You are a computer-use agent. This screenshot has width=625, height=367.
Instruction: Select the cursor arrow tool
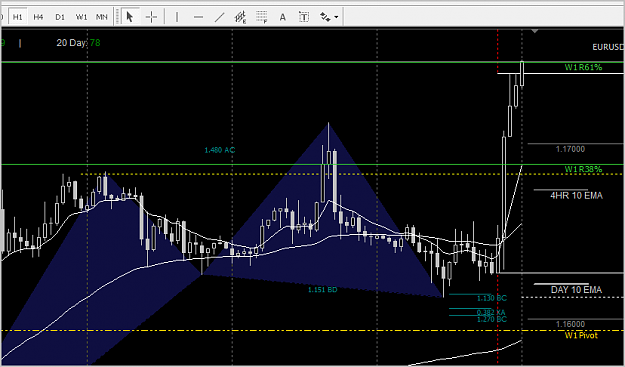click(x=130, y=17)
